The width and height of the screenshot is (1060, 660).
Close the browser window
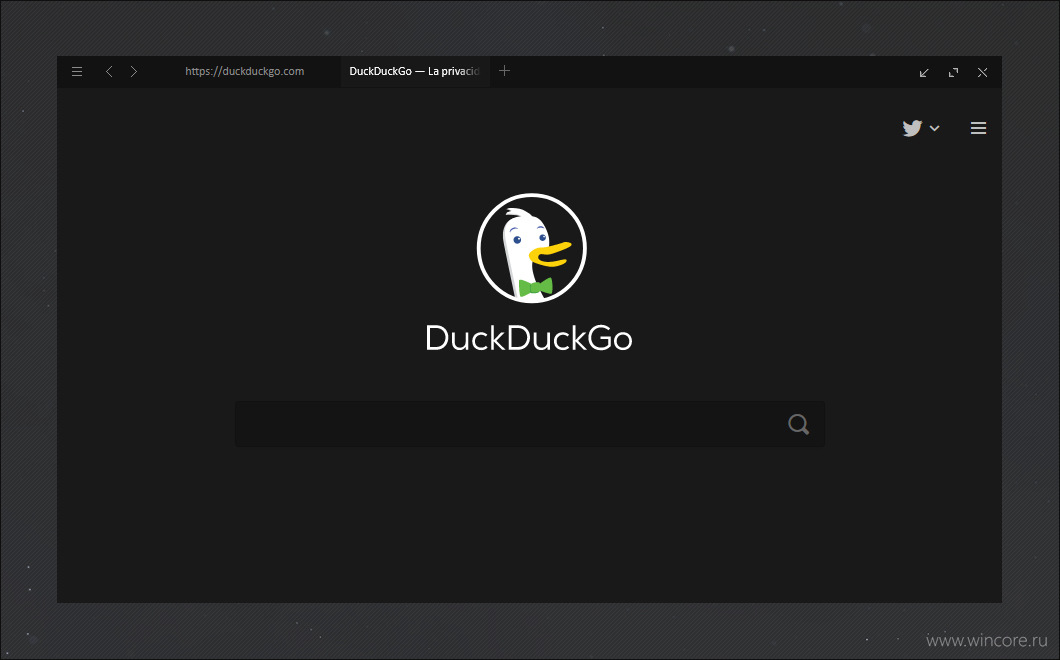point(982,72)
